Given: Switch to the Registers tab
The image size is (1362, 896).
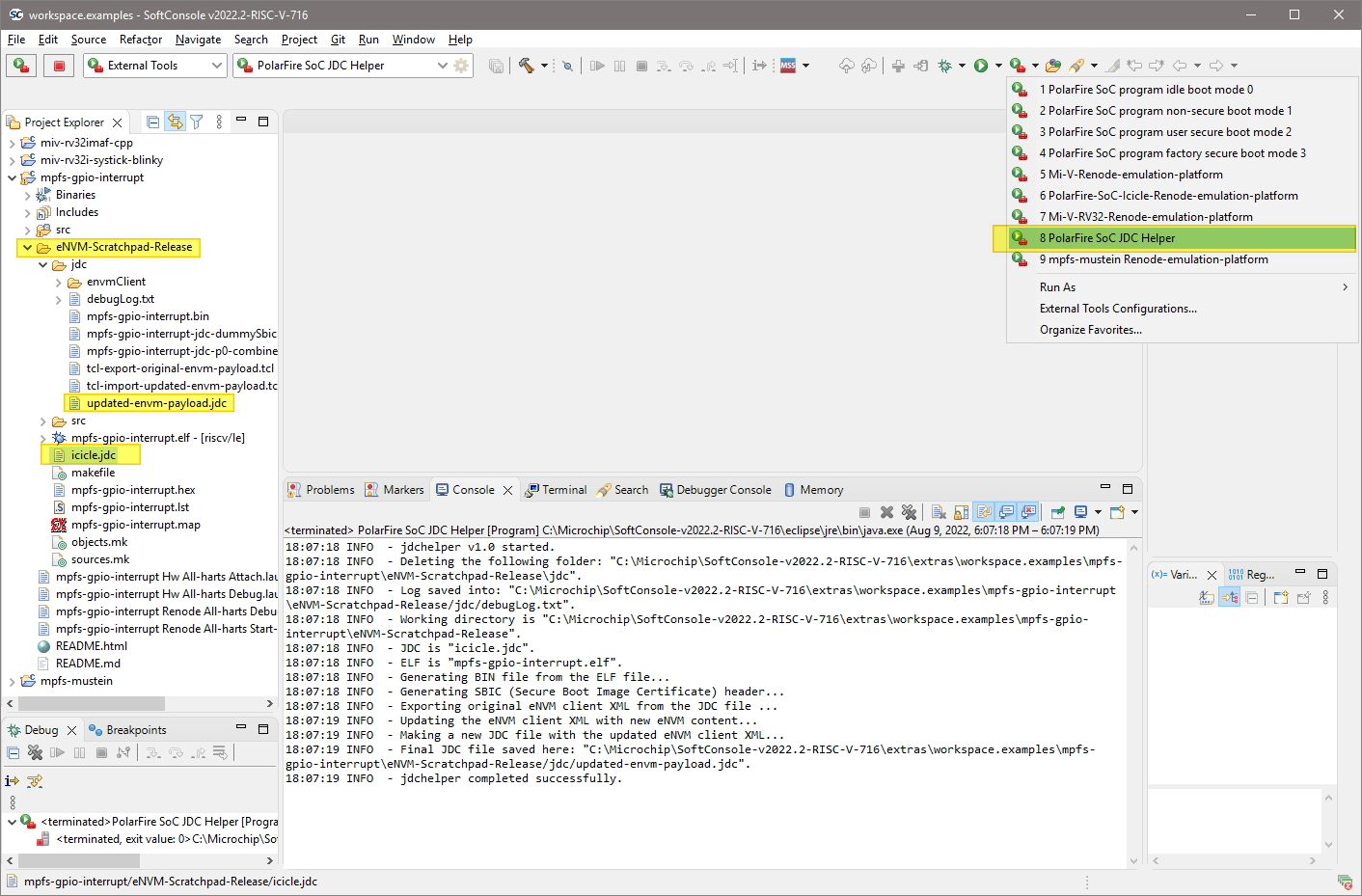Looking at the screenshot, I should [x=1252, y=575].
